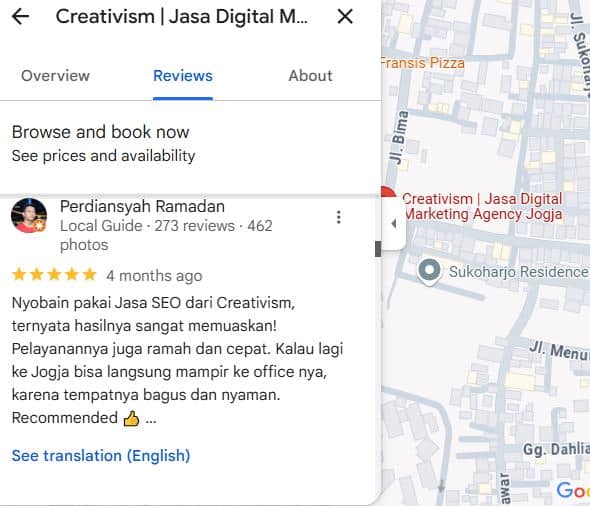Click 'Browse and book now' heading
Screen dimensions: 590x506
point(100,132)
